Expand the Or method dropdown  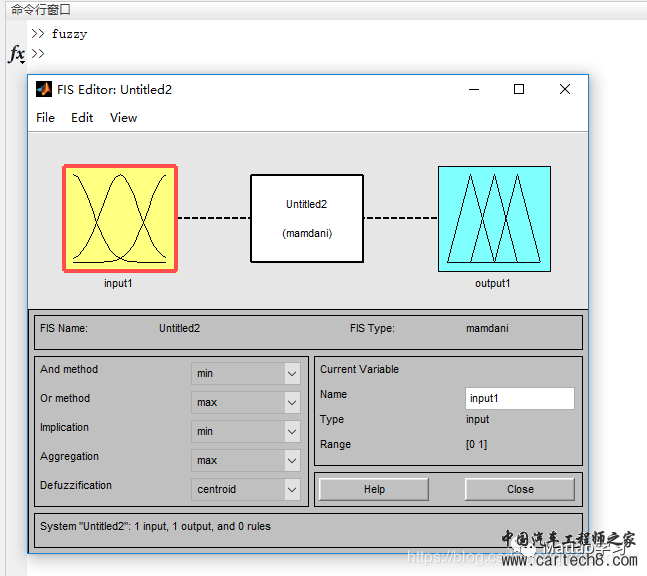click(246, 402)
